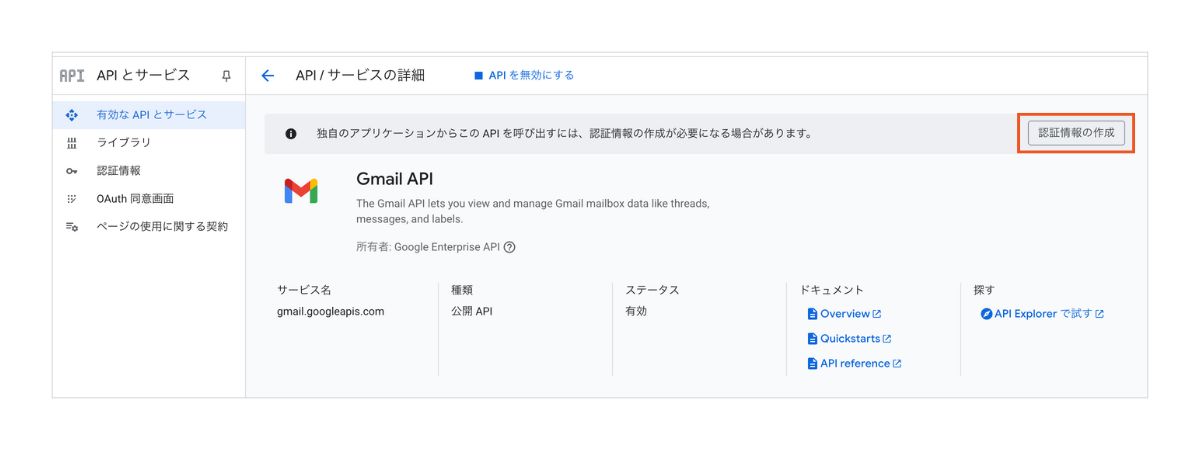Click the help icon next to Google Enterprise API
Screen dimensions: 1200x450
(510, 248)
